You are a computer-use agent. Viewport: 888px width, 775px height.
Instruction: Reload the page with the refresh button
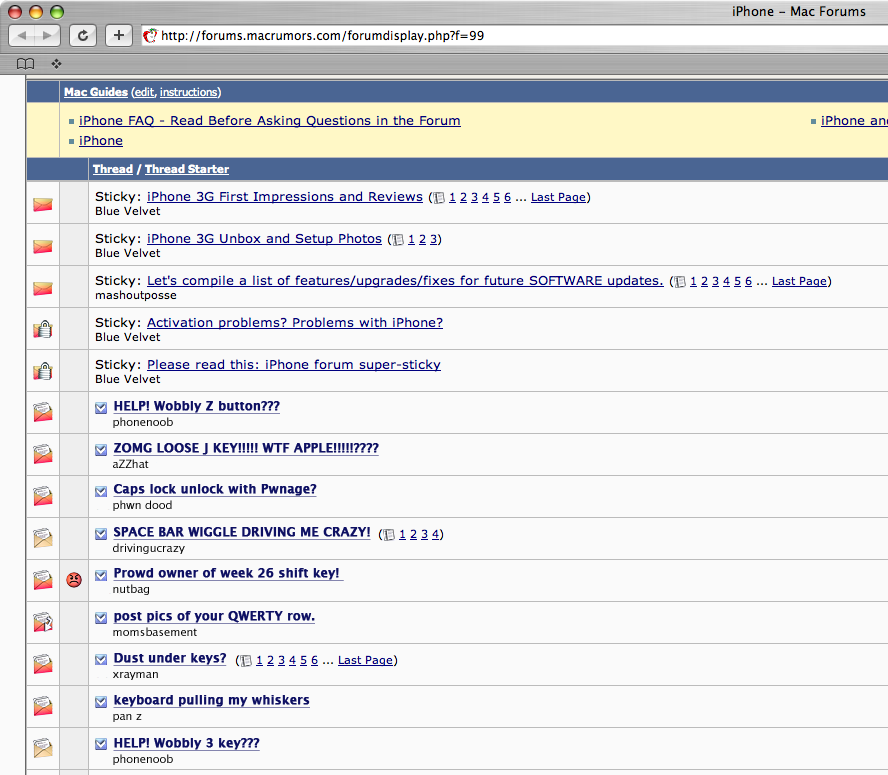point(83,36)
